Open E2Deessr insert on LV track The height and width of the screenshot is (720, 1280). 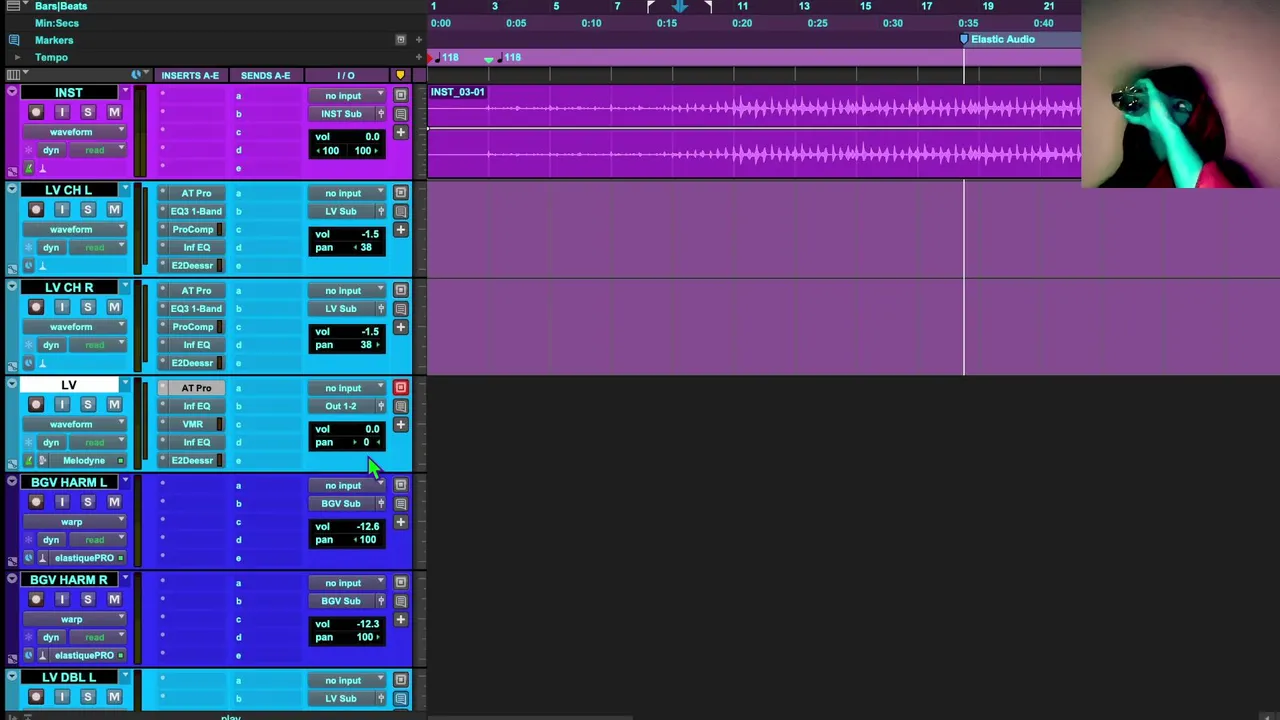pyautogui.click(x=196, y=460)
